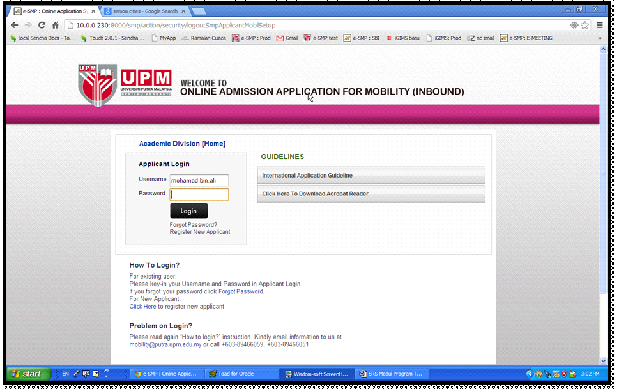
Task: Show more bookmarks with the overflow chevron
Action: coord(600,38)
